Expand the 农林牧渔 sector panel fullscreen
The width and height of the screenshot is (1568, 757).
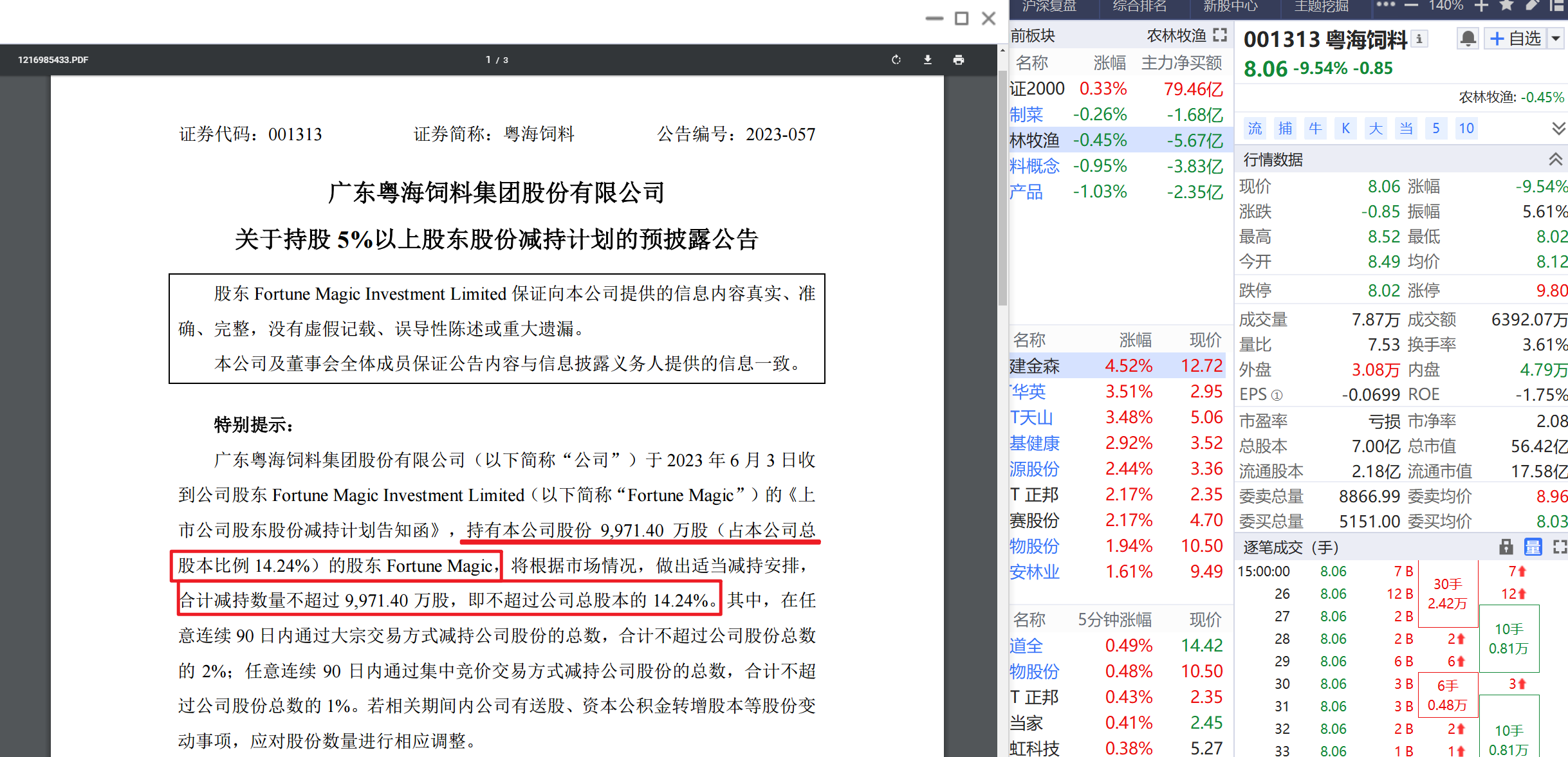(1220, 35)
